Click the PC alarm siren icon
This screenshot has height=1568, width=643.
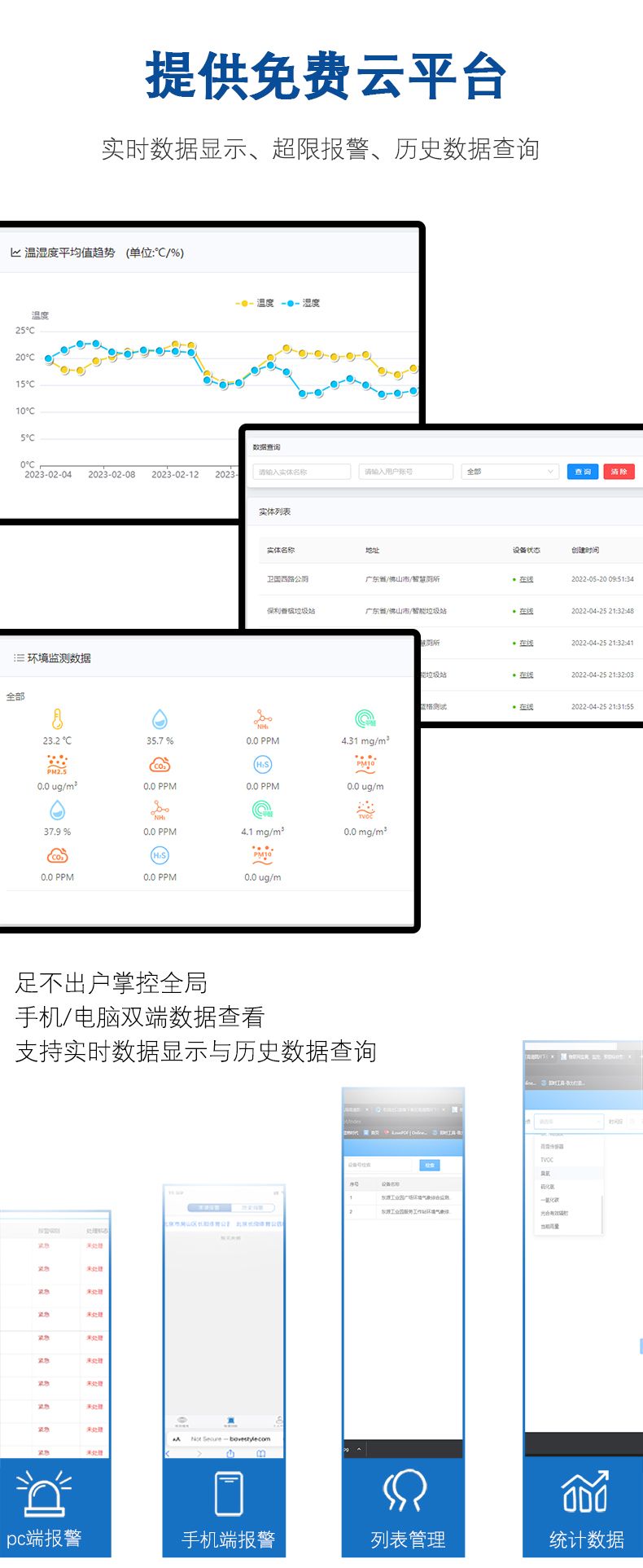point(44,1492)
